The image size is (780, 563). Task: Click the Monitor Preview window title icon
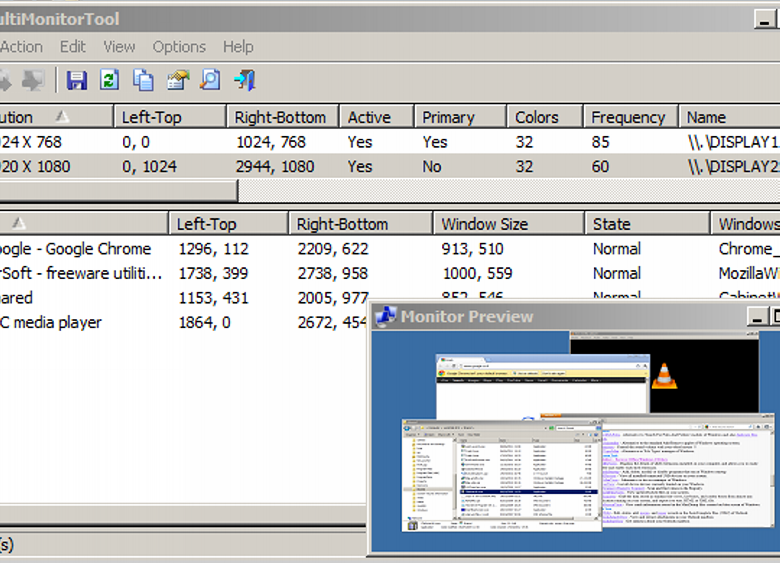(385, 317)
